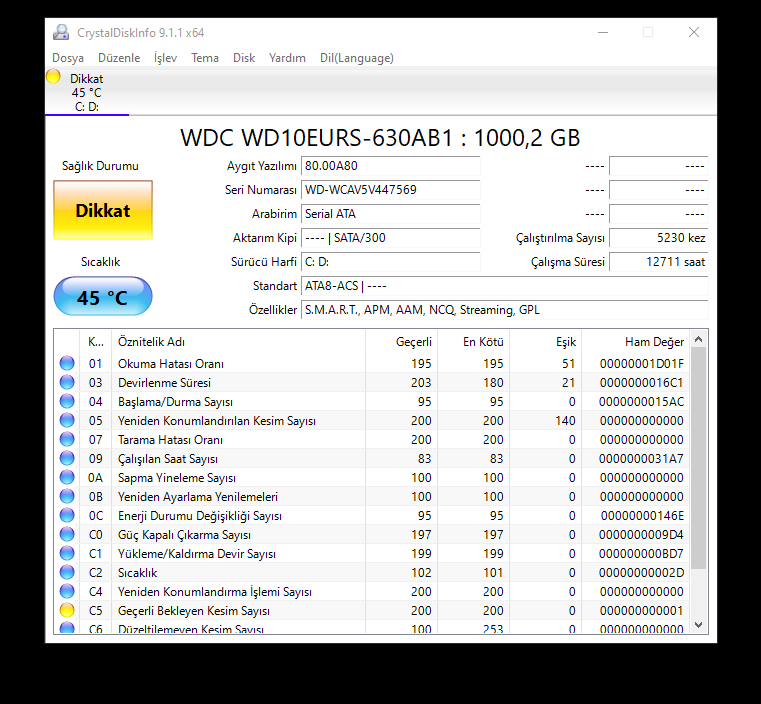Screen dimensions: 761x704
Task: Open the Yardım menu
Action: (287, 58)
